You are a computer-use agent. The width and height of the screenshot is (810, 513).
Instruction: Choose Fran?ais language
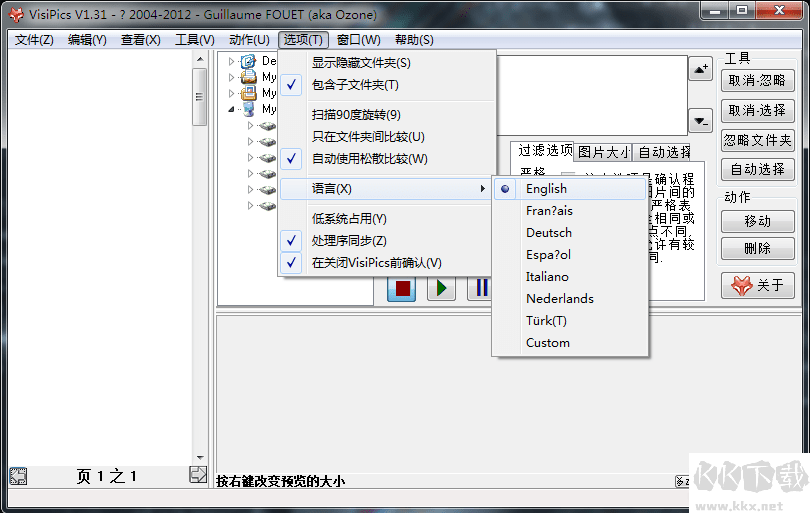pos(570,211)
